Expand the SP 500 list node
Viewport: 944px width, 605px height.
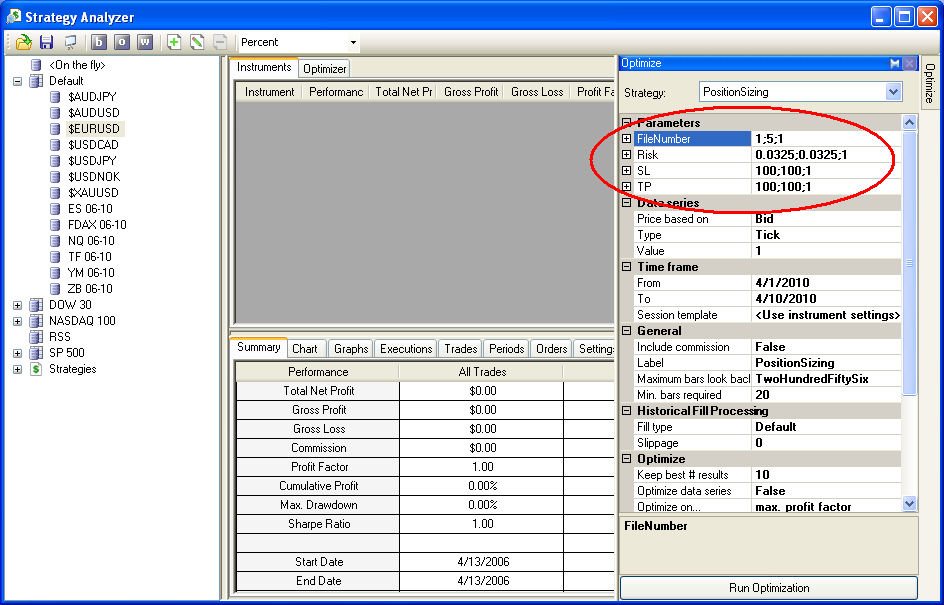click(17, 353)
